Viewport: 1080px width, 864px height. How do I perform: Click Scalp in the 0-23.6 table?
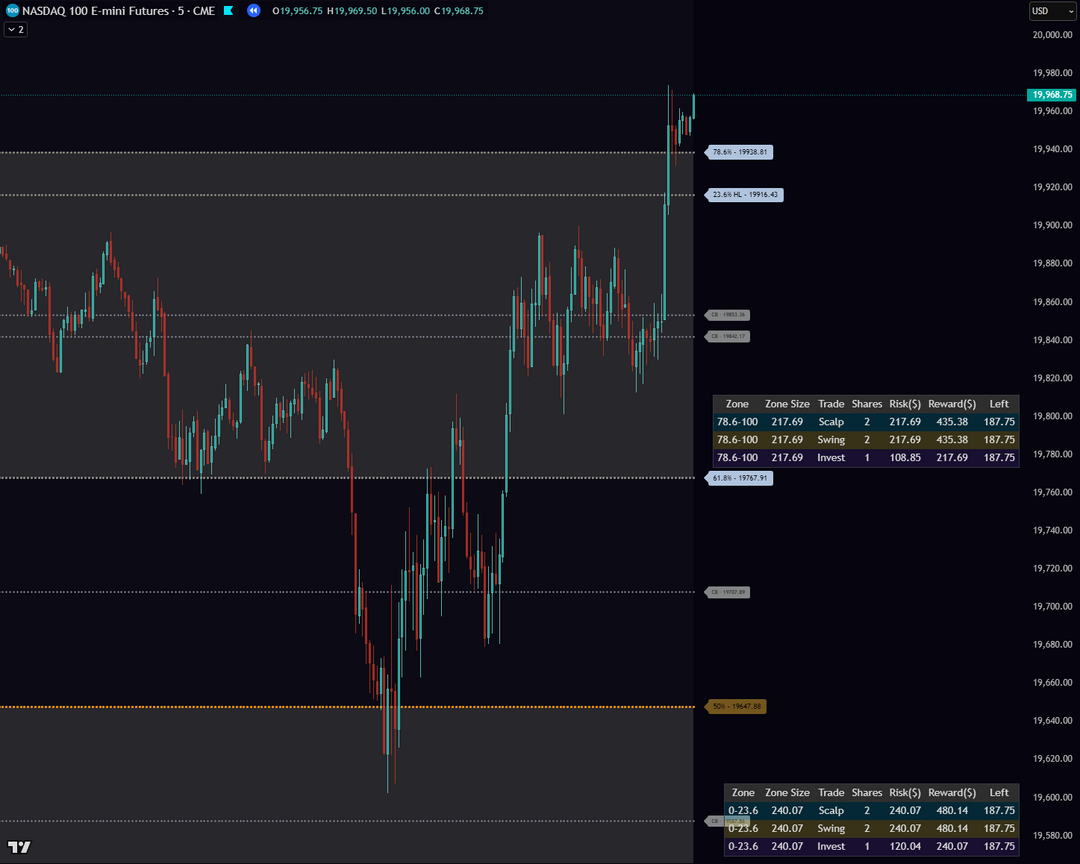pyautogui.click(x=831, y=810)
